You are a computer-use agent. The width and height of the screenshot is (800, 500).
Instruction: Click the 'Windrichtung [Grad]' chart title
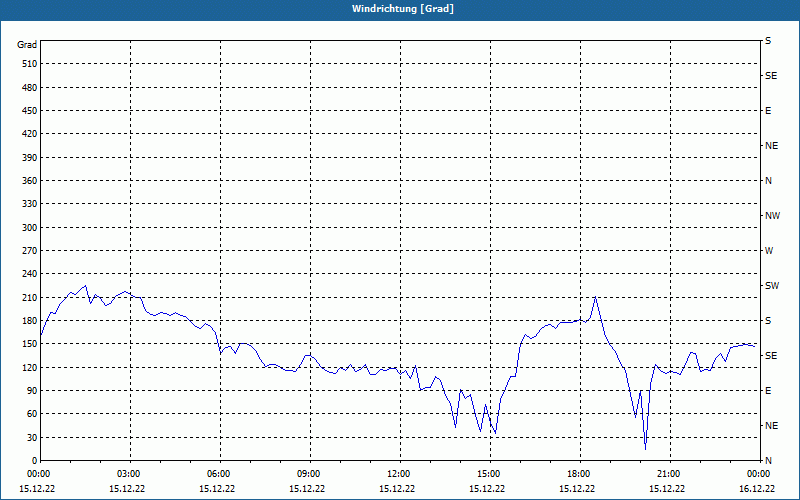pyautogui.click(x=403, y=9)
